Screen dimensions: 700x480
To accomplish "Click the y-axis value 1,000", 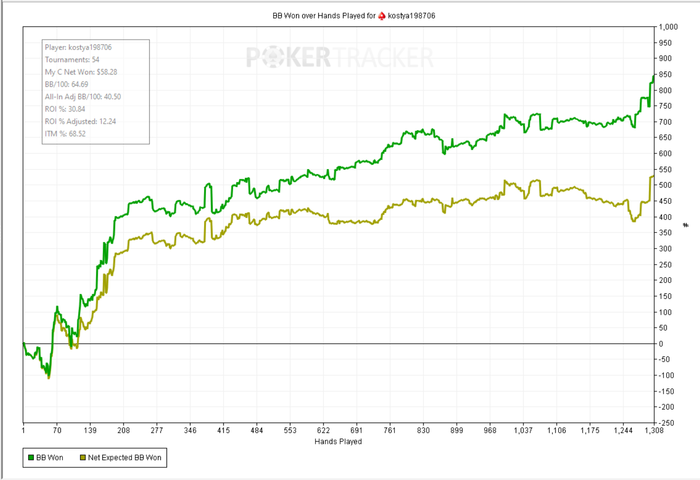I will pyautogui.click(x=668, y=27).
